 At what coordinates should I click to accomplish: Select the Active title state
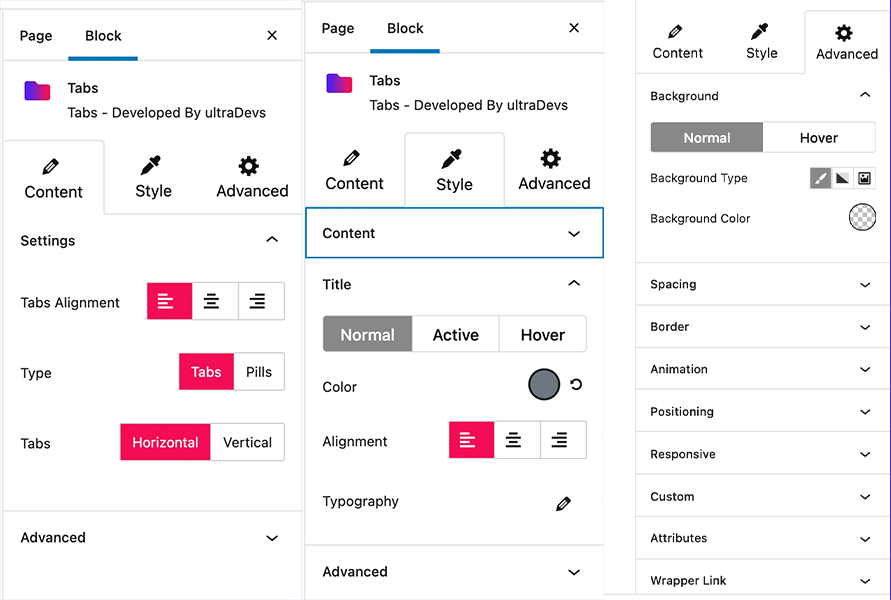456,335
